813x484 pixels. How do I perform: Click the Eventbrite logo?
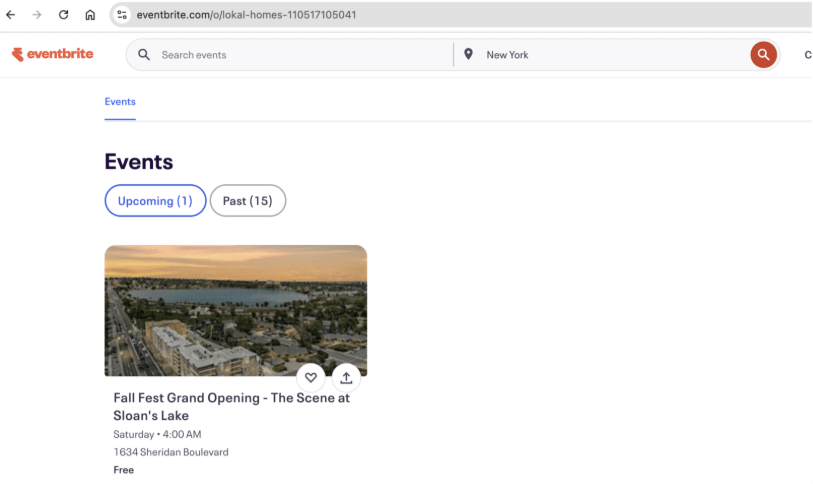pyautogui.click(x=52, y=54)
